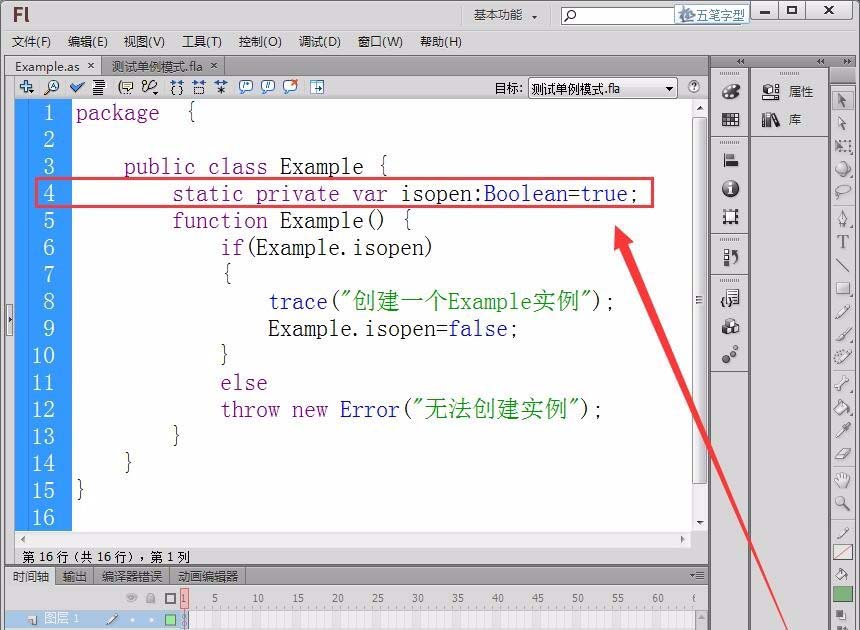This screenshot has width=860, height=630.
Task: Collapse code between braces icon
Action: pyautogui.click(x=175, y=87)
